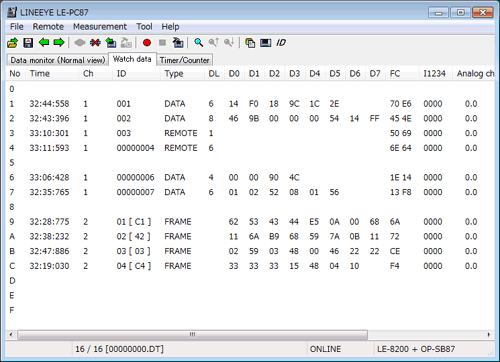Click the search downward magnifier icon
The image size is (500, 362).
[x=229, y=42]
